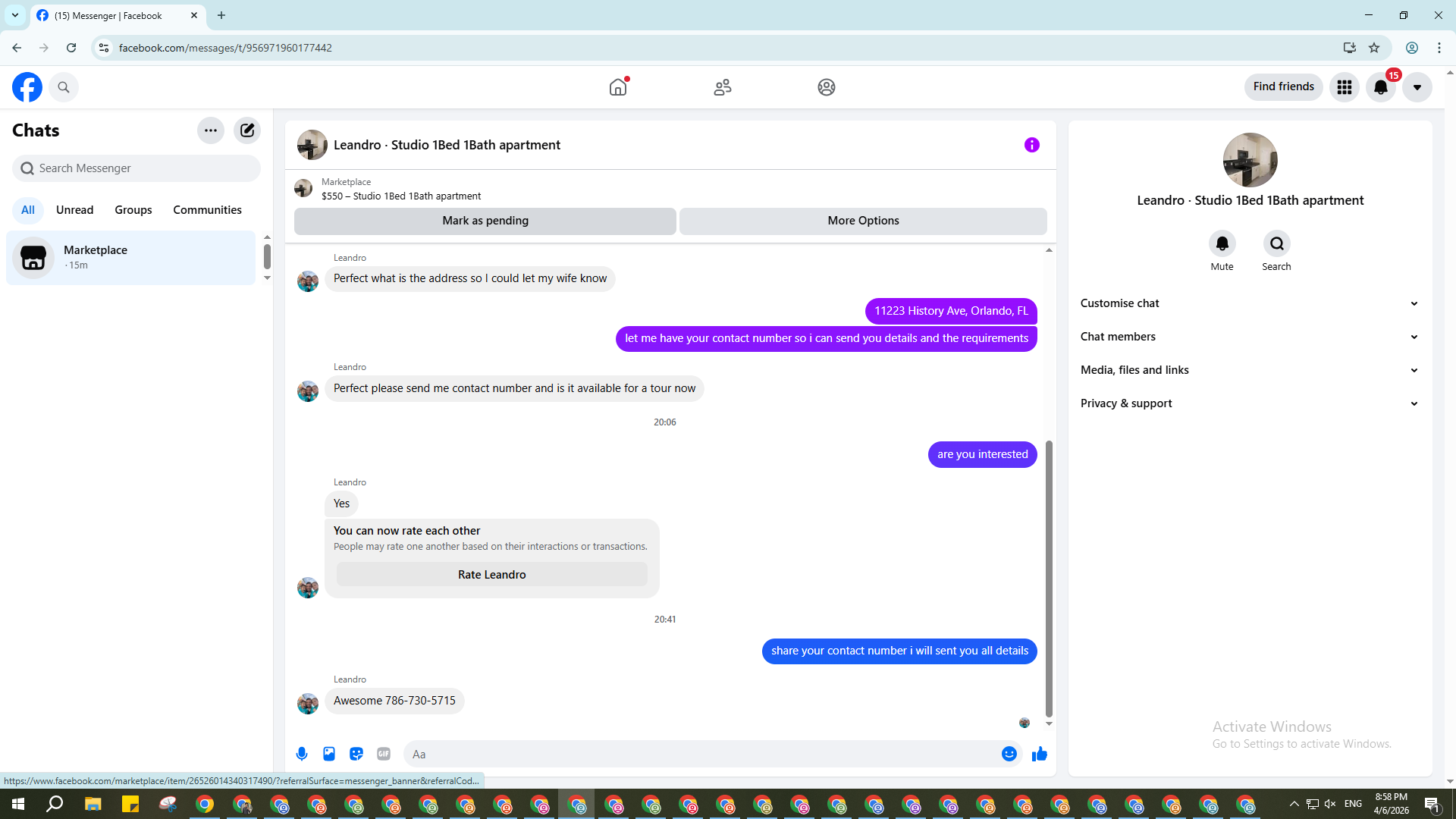Click the conversation scrollbar thumb

pyautogui.click(x=1050, y=578)
